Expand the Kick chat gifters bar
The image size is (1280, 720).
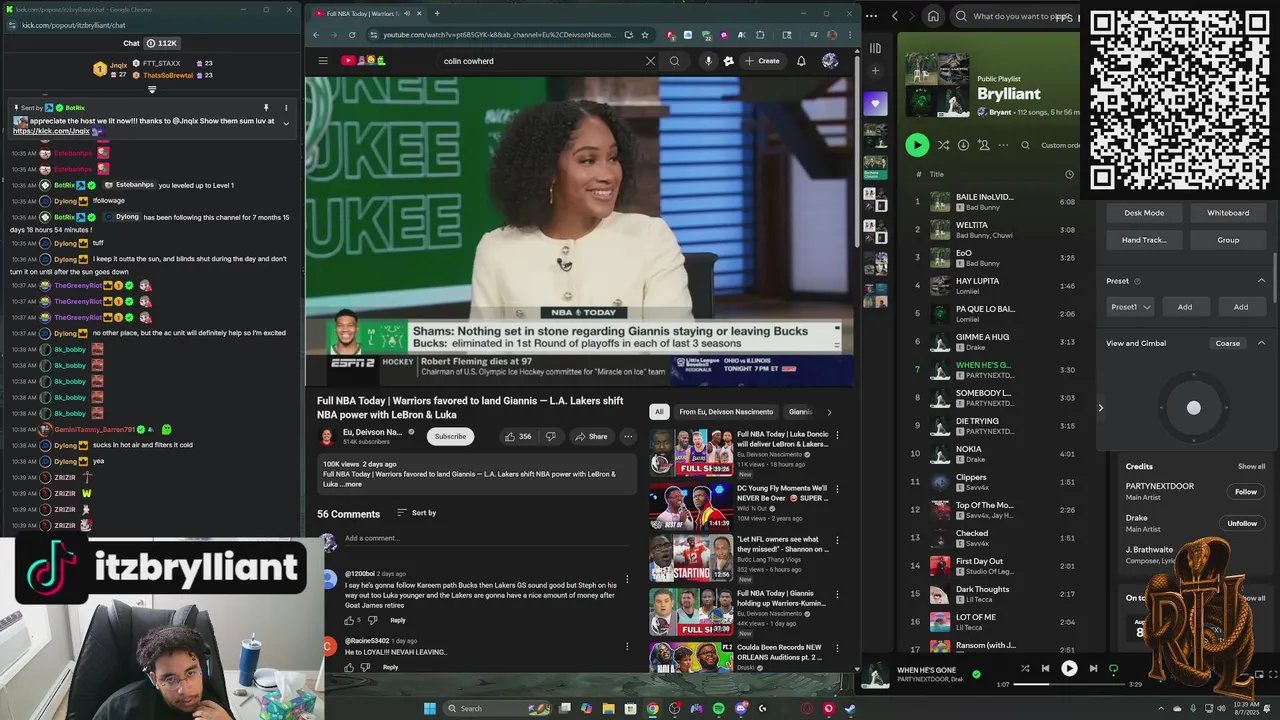click(152, 89)
